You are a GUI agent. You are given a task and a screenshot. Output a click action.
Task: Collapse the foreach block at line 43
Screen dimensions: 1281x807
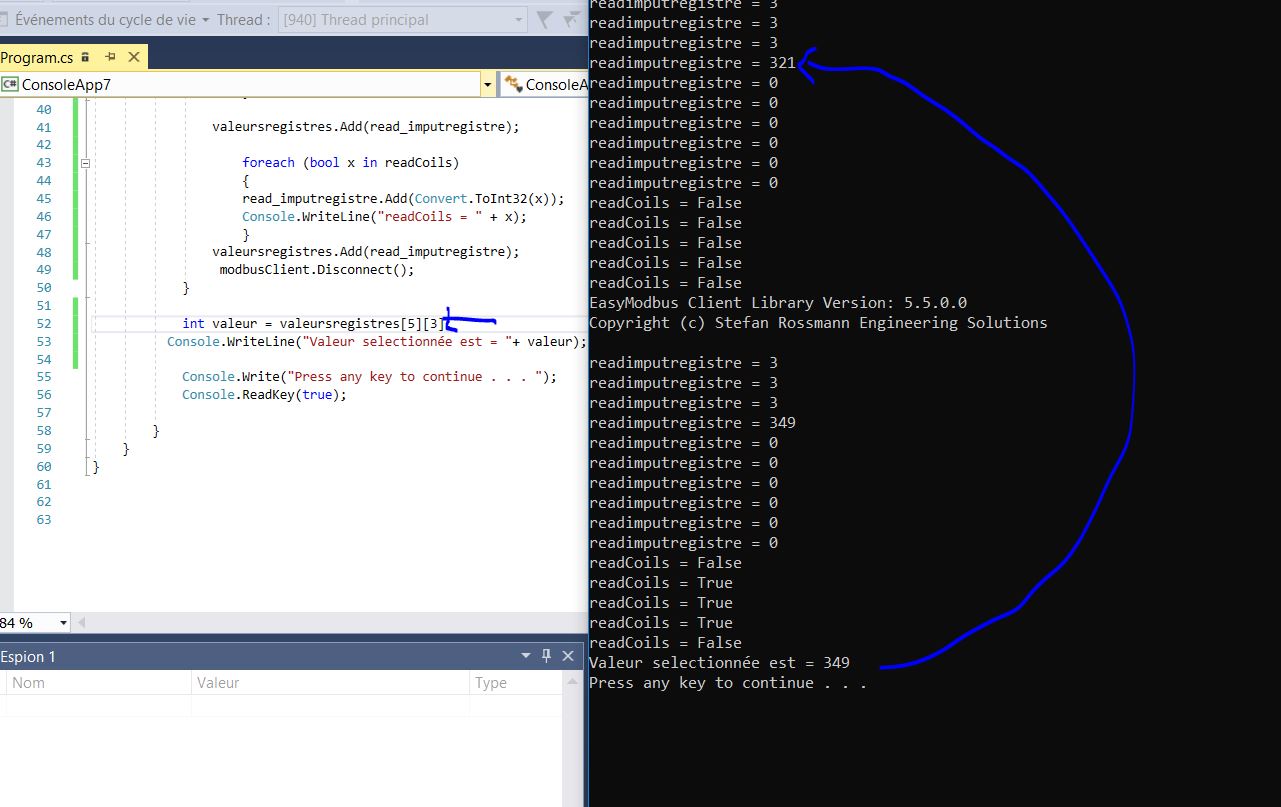click(86, 163)
